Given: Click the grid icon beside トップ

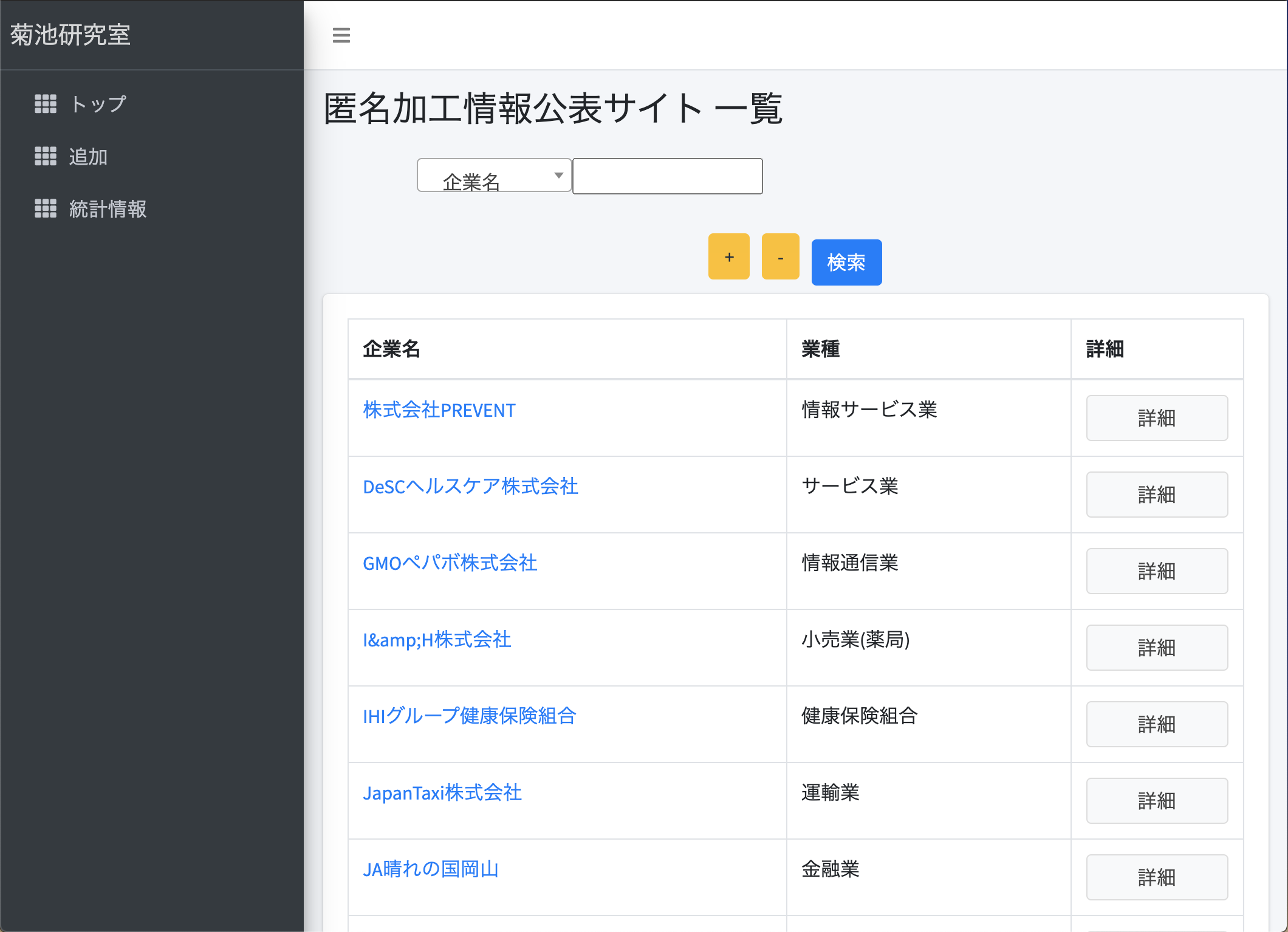Looking at the screenshot, I should (46, 104).
